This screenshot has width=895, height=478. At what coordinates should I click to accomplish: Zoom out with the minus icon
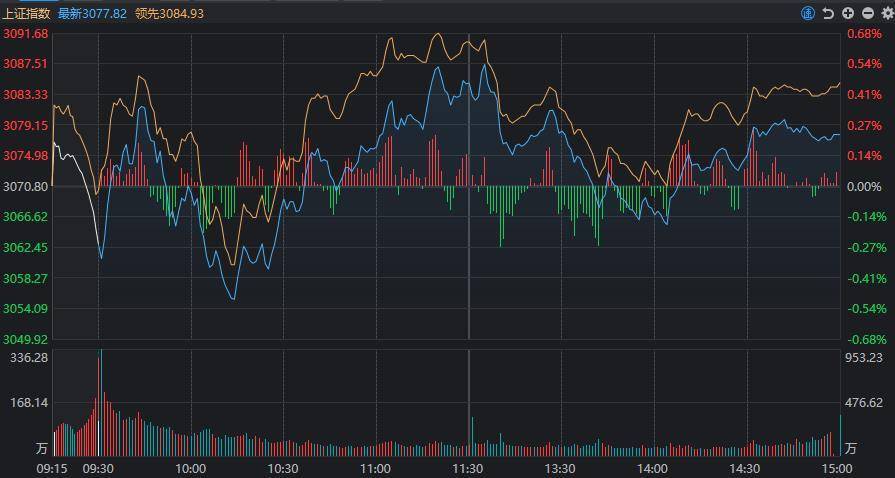click(x=866, y=13)
